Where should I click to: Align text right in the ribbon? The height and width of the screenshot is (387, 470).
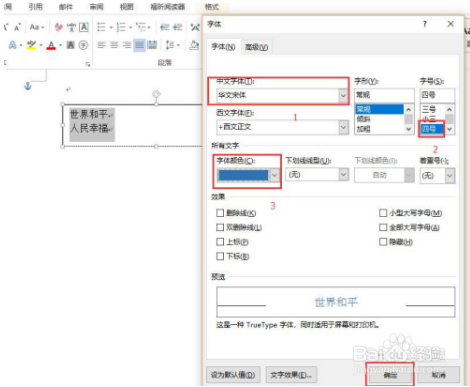pyautogui.click(x=127, y=45)
